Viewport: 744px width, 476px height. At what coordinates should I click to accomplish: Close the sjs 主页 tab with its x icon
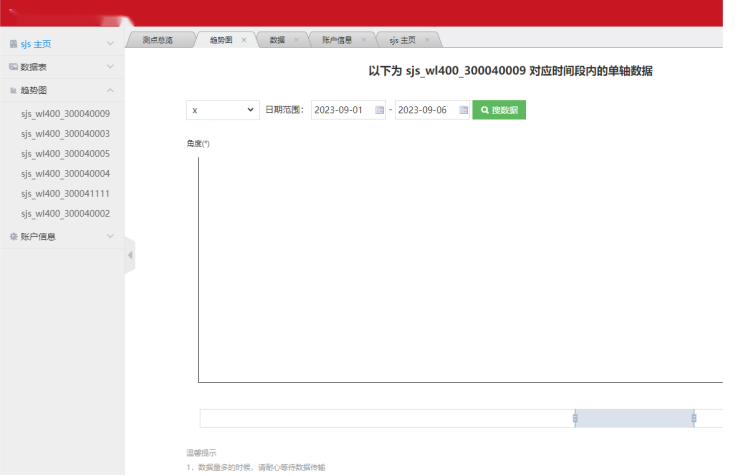427,40
